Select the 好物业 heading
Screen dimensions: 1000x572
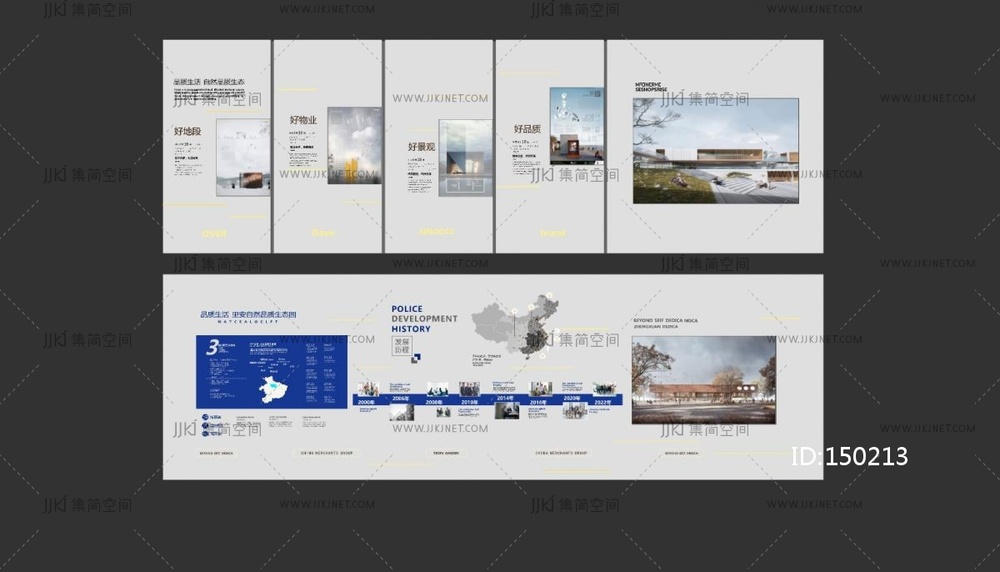coord(303,120)
